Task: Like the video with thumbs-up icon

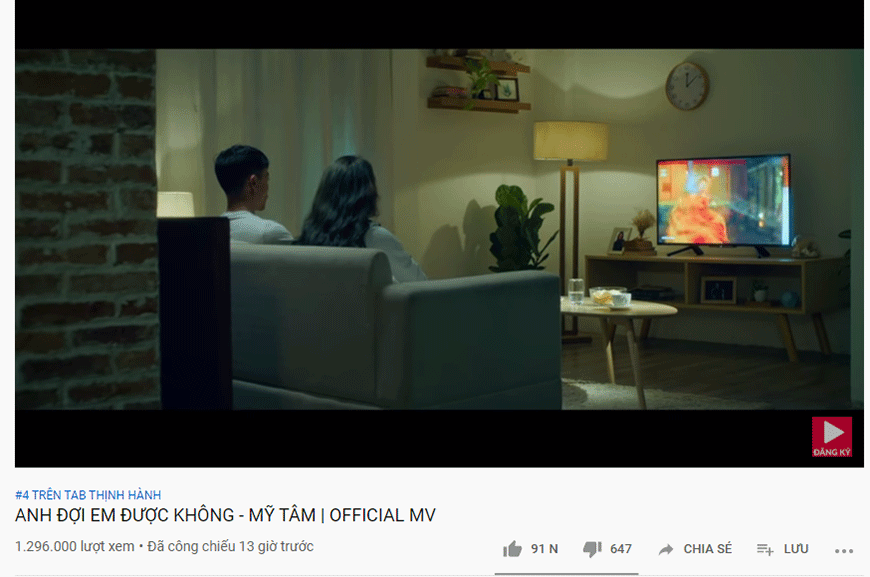Action: (x=512, y=549)
